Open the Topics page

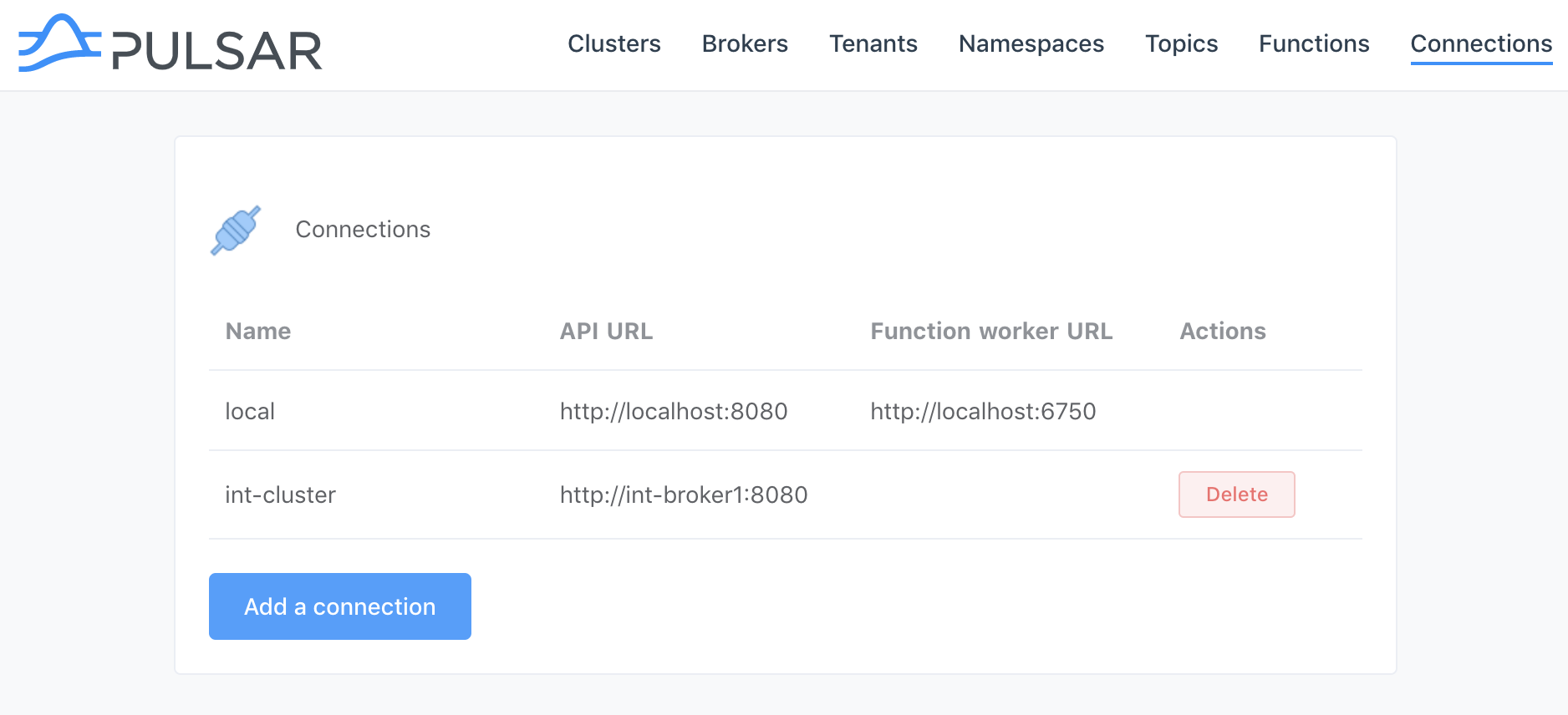click(1181, 43)
